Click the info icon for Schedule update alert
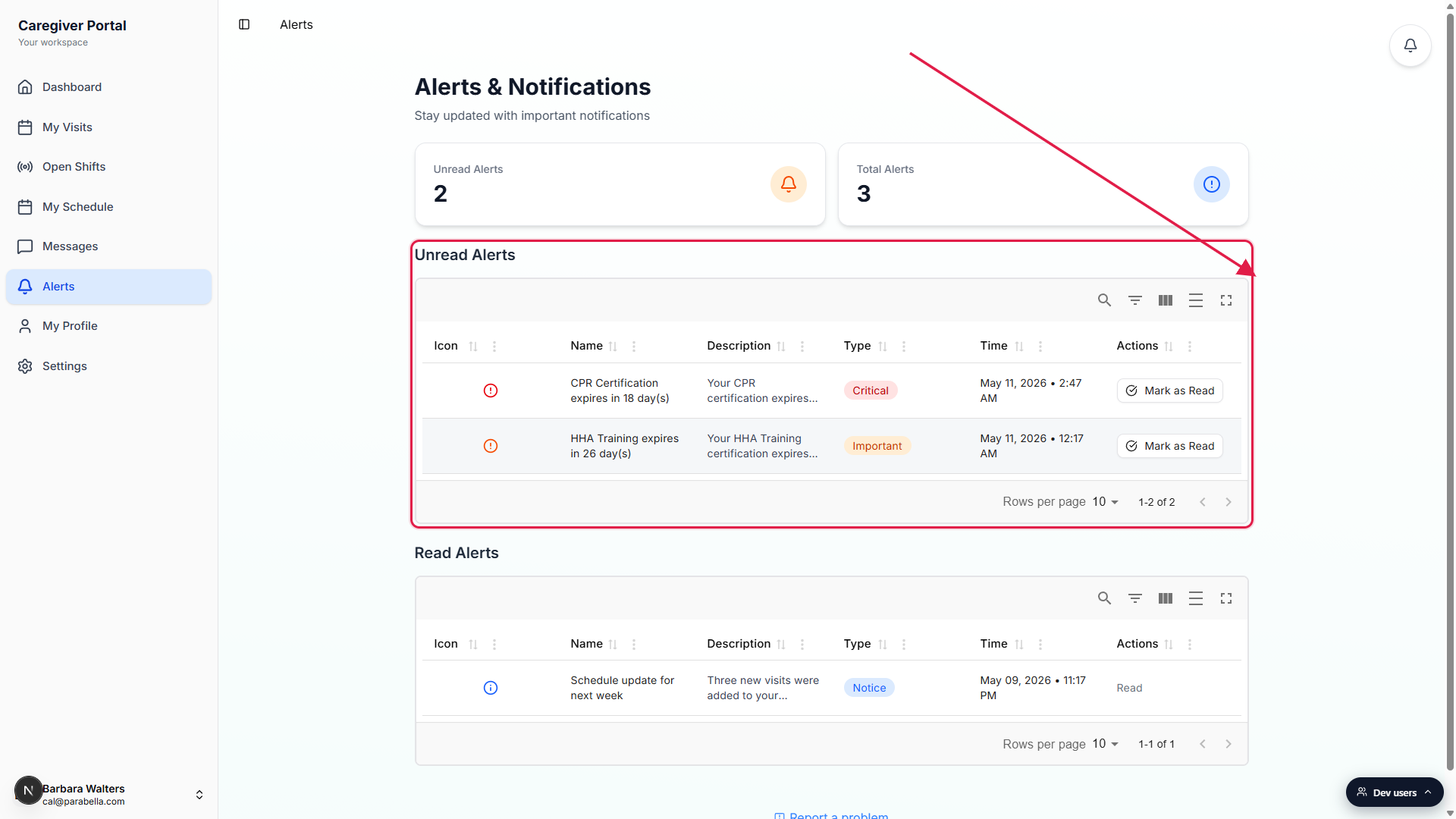The height and width of the screenshot is (819, 1456). point(491,688)
